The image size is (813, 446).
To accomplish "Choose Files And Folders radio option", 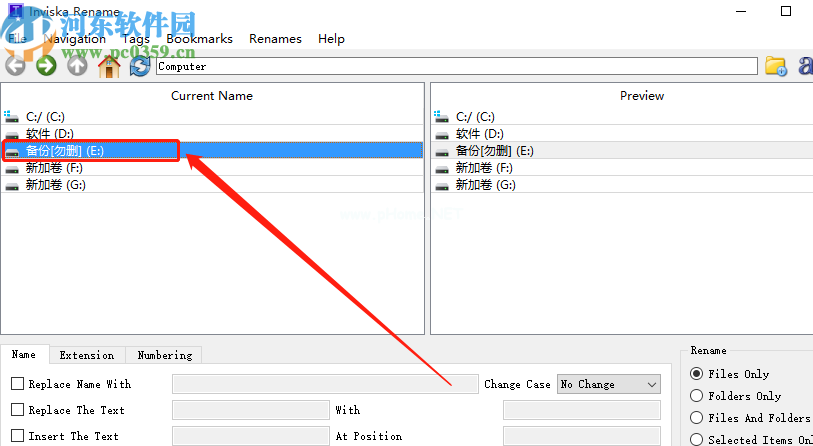I will 697,418.
